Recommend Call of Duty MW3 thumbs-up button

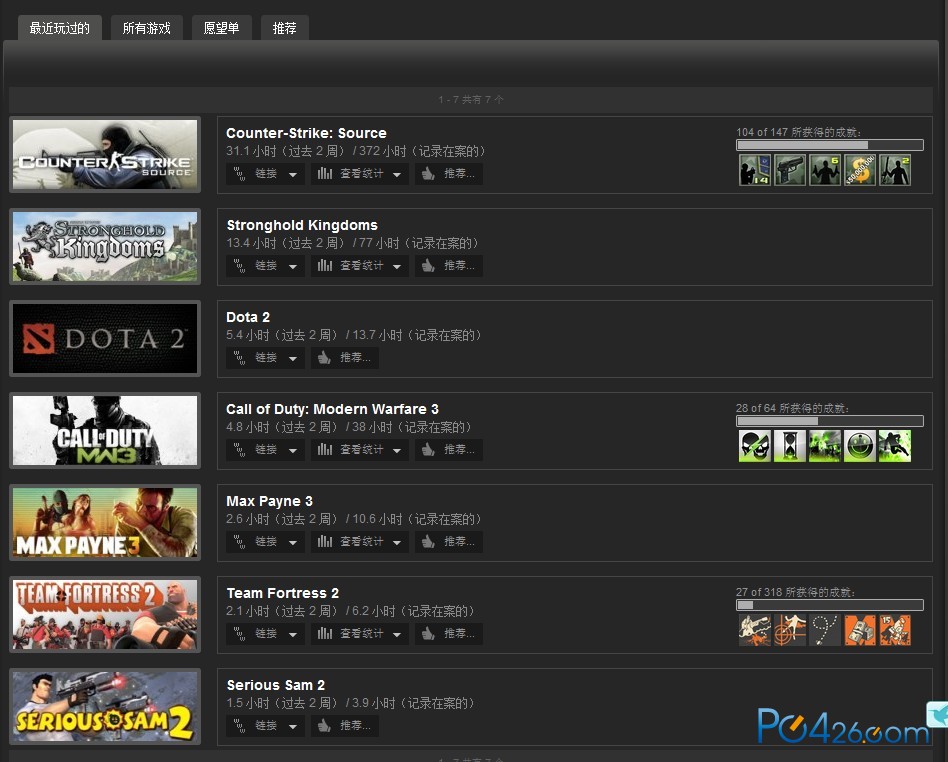pyautogui.click(x=449, y=450)
